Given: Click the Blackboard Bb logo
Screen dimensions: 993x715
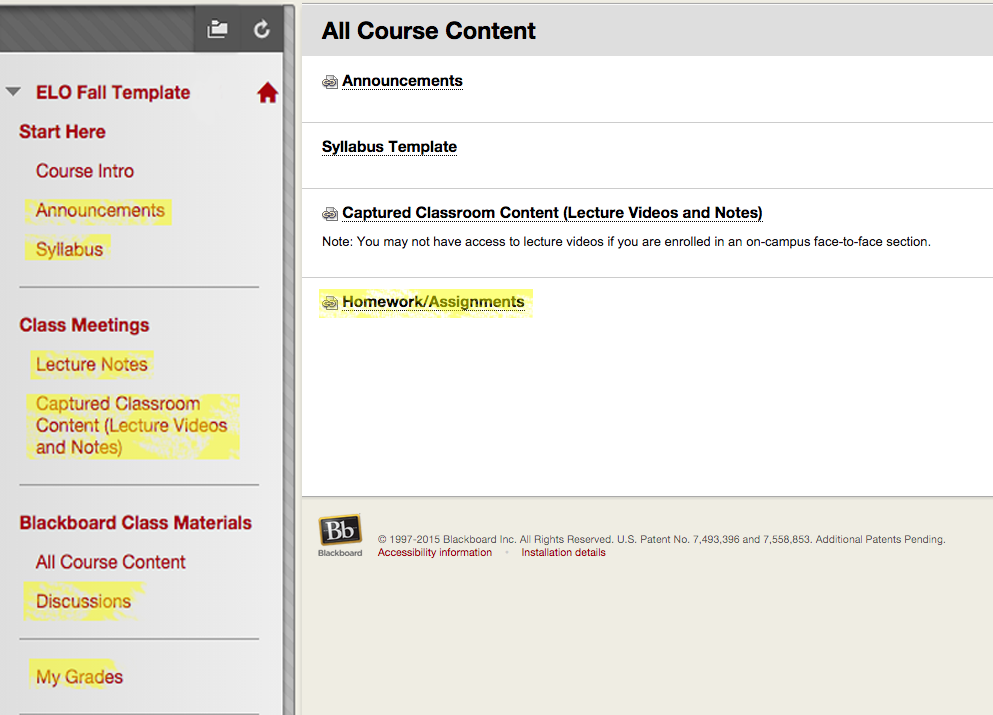Looking at the screenshot, I should pos(340,536).
